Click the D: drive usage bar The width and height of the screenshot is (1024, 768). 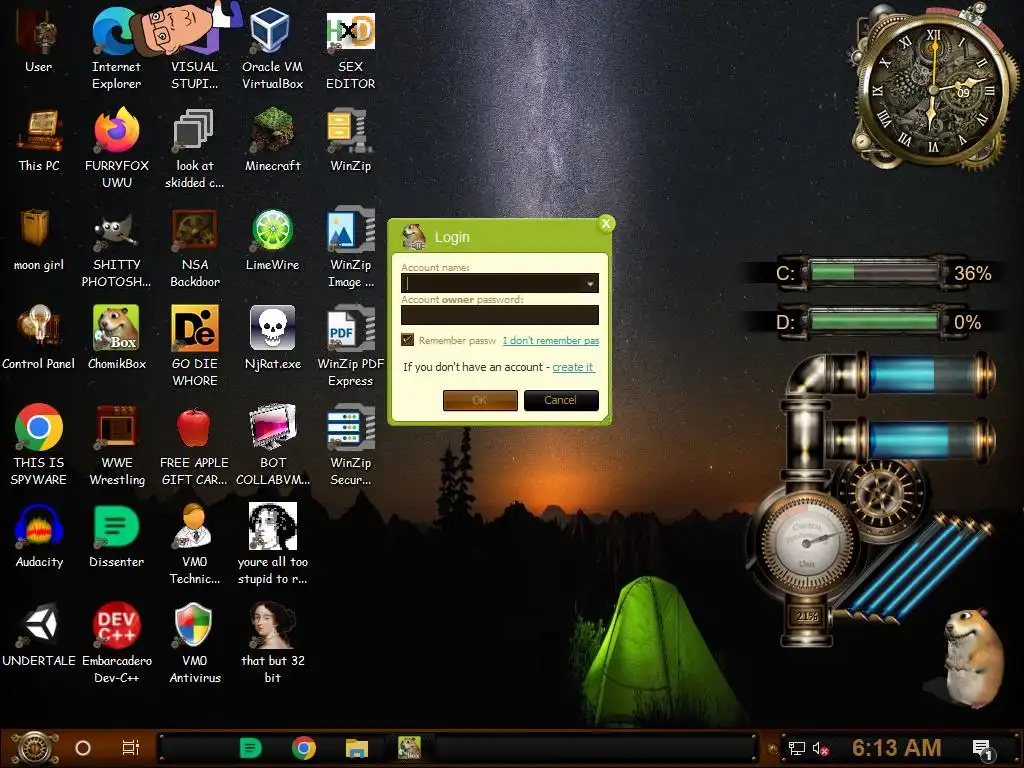click(x=873, y=321)
